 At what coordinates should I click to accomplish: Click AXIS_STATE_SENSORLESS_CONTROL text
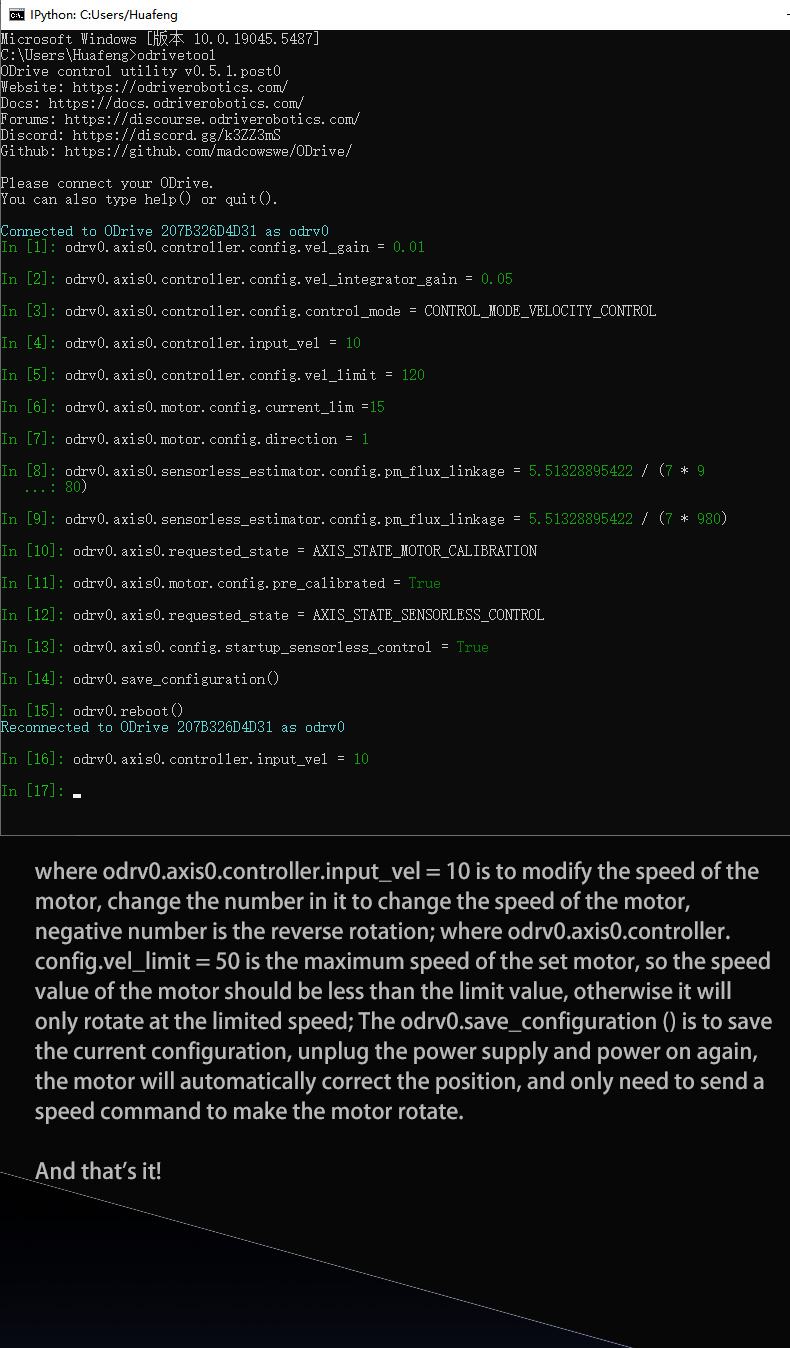point(428,615)
